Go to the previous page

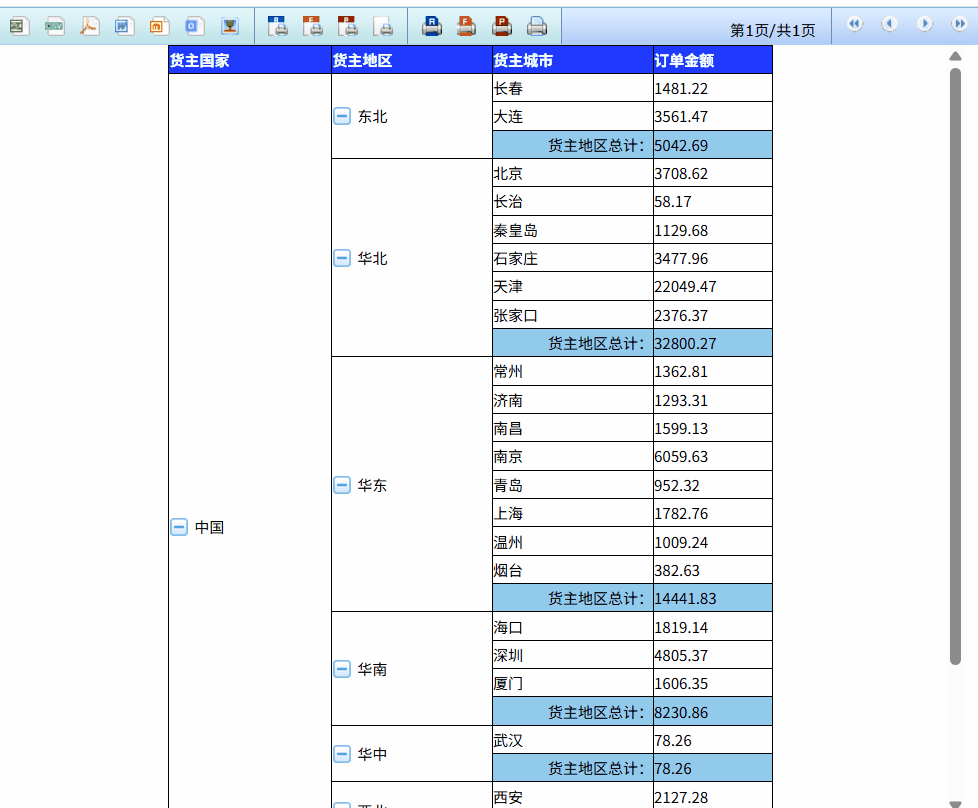click(x=889, y=24)
